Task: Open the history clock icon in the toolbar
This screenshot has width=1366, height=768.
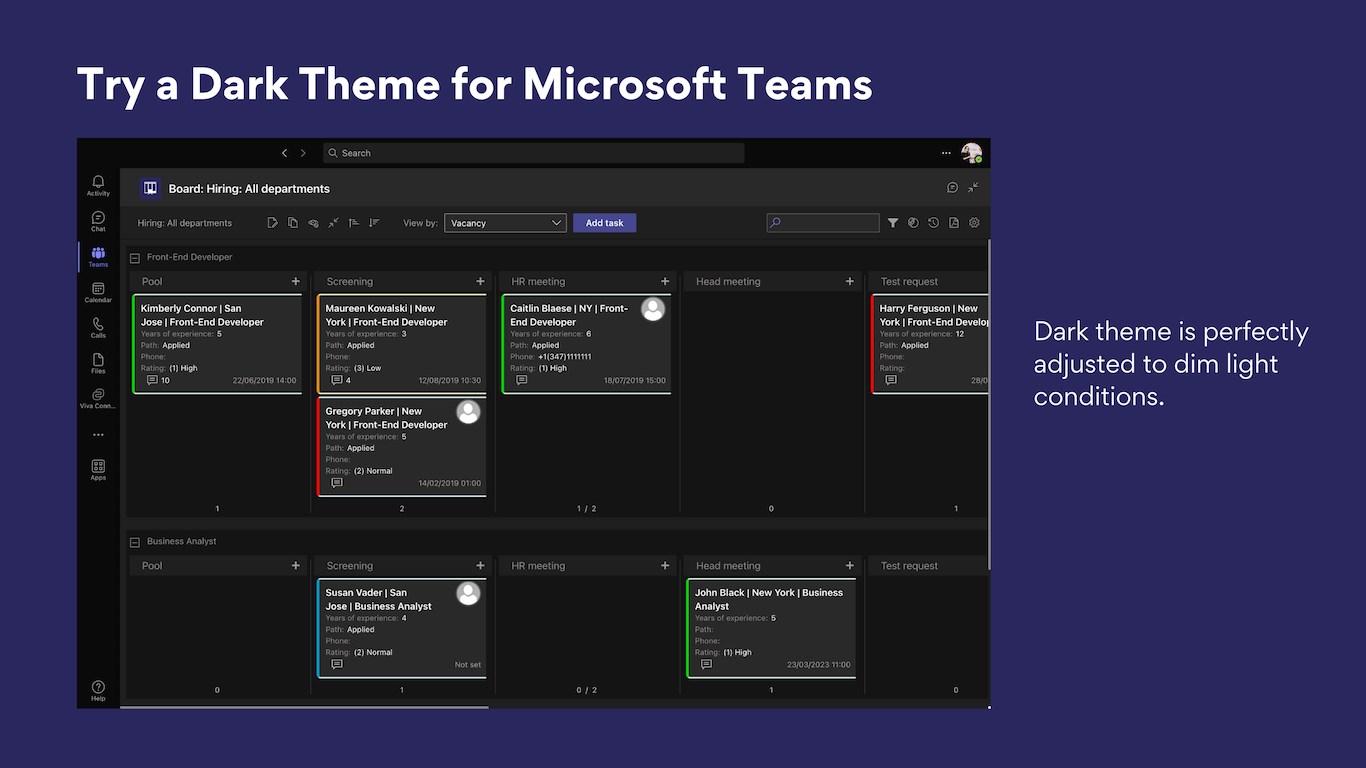Action: [933, 223]
